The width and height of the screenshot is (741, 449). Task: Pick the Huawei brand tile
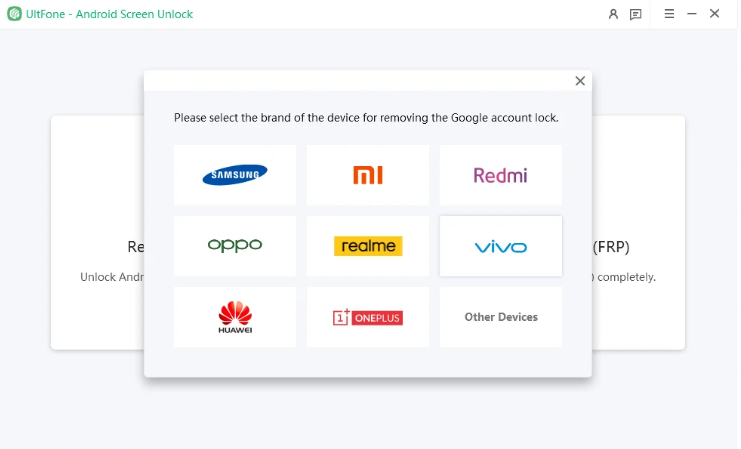click(235, 317)
